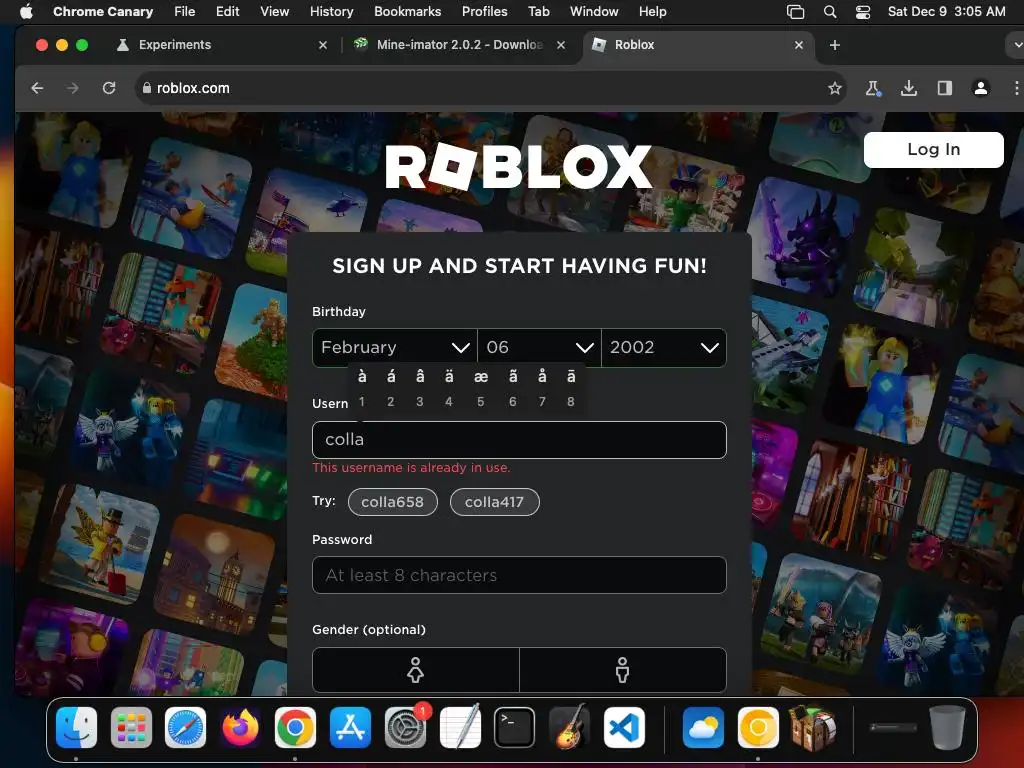
Task: Open a new tab with plus button
Action: point(835,45)
